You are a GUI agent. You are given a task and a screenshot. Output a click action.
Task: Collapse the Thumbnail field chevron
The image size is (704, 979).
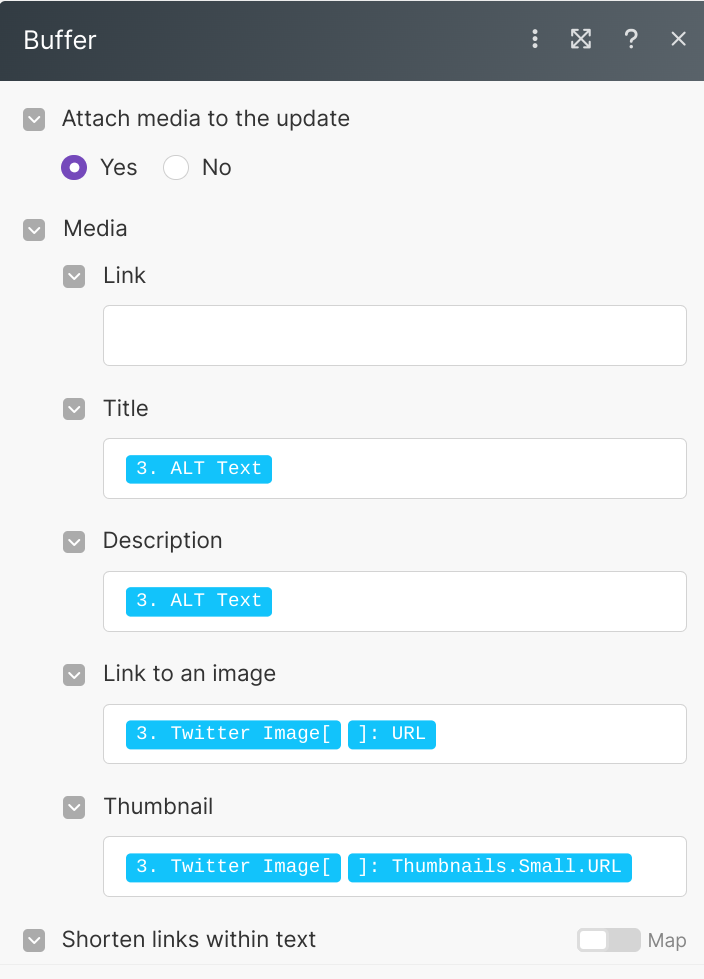74,807
